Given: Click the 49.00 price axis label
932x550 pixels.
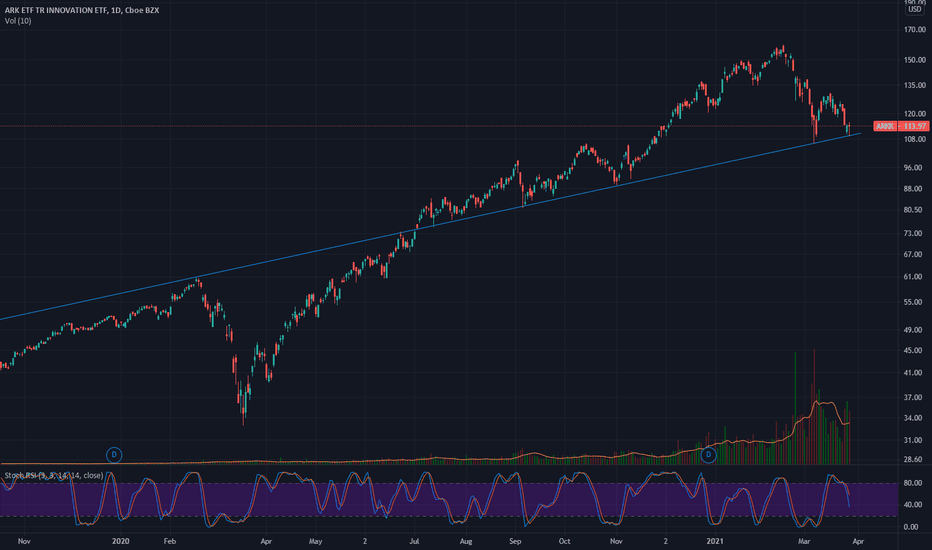Looking at the screenshot, I should click(x=913, y=330).
